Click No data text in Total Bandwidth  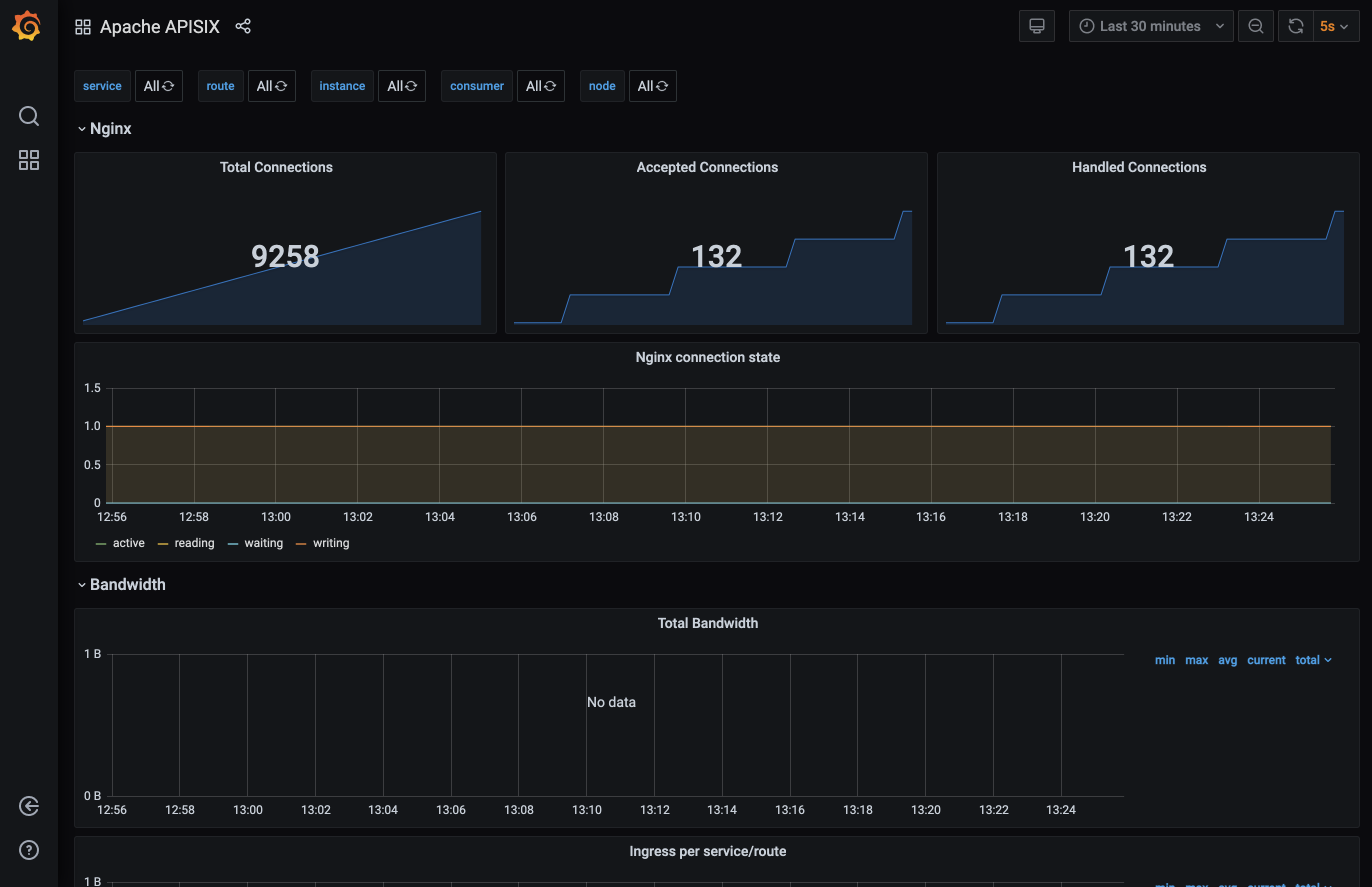pyautogui.click(x=611, y=702)
